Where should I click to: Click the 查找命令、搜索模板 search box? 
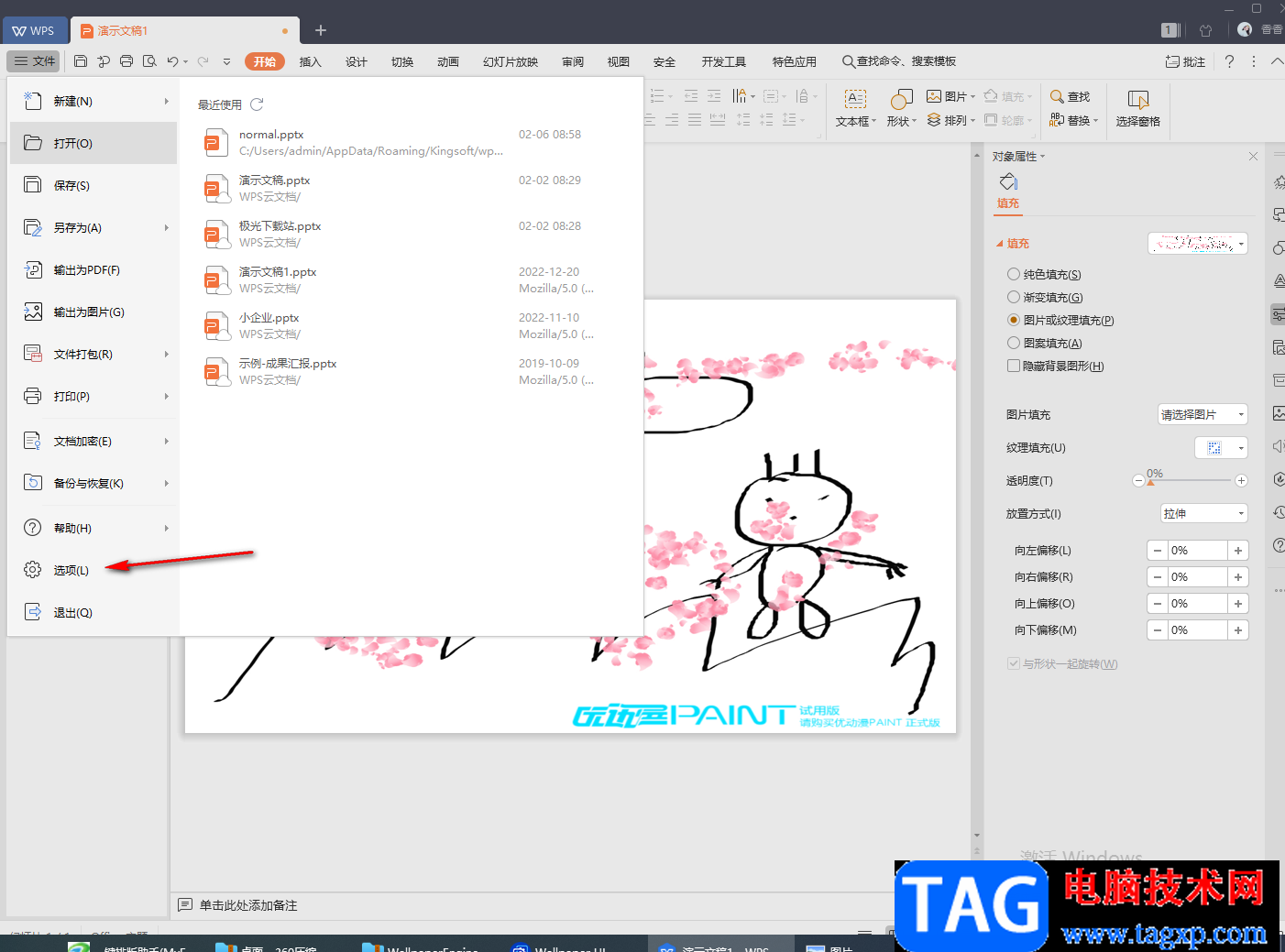(x=900, y=61)
